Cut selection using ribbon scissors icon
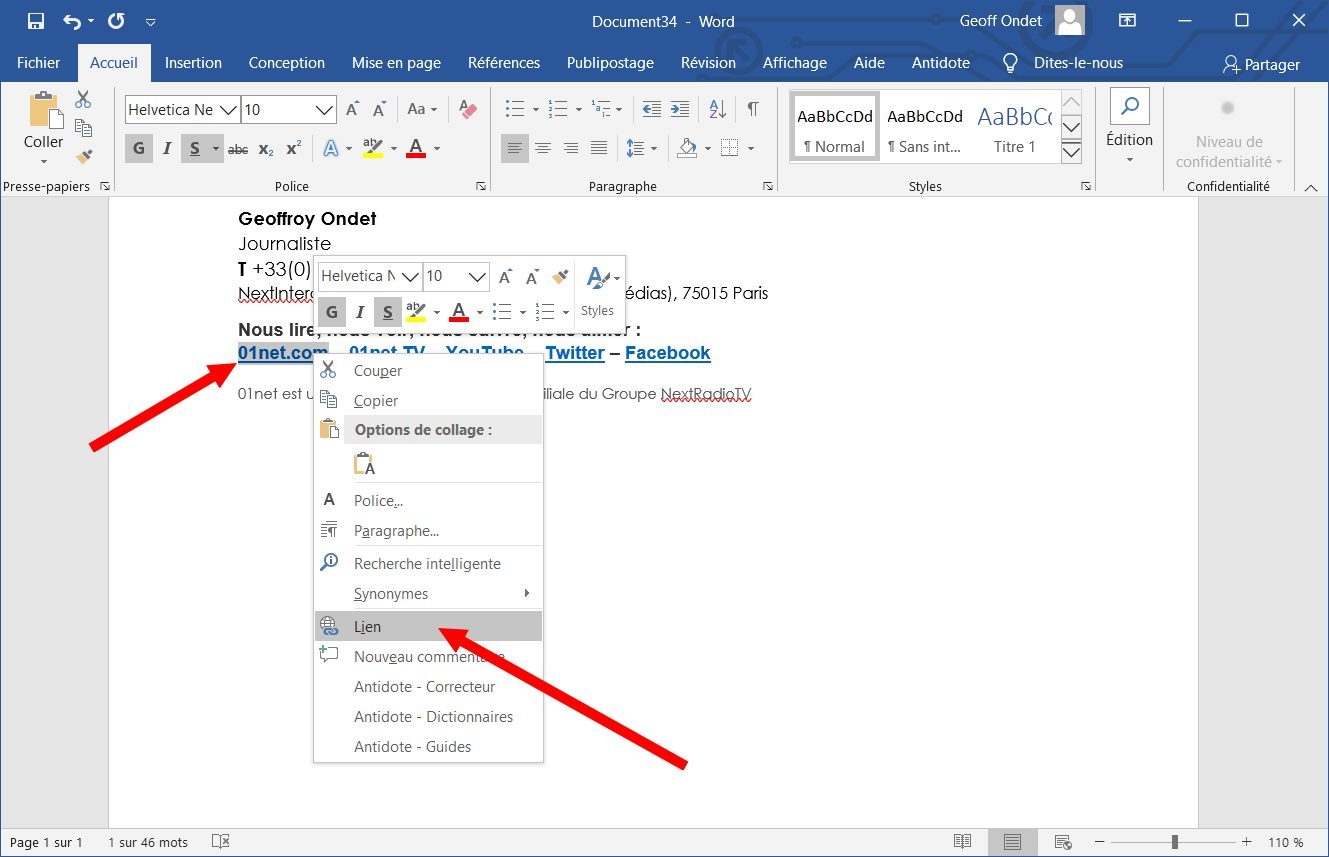 83,100
